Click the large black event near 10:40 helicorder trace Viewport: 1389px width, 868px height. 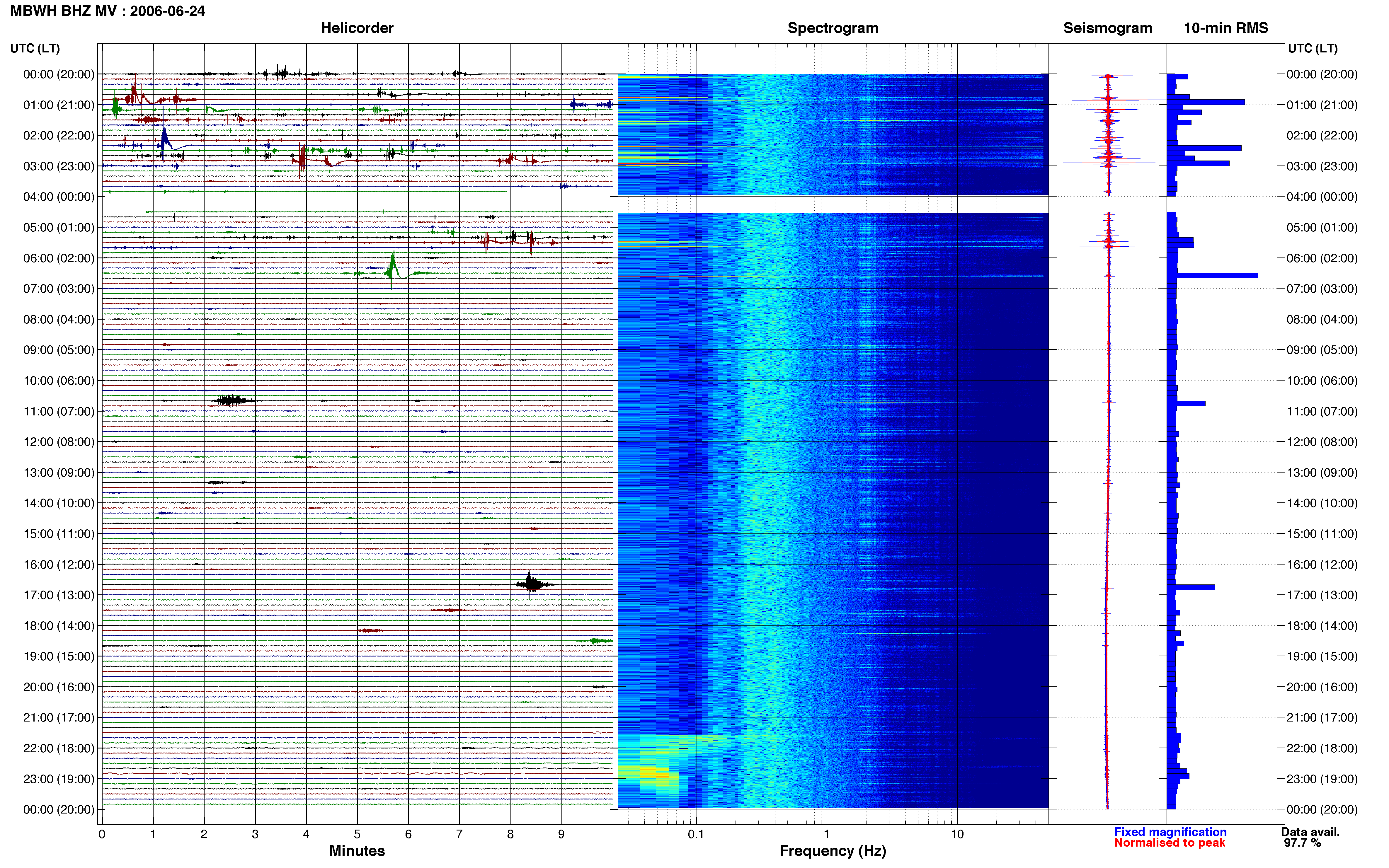point(231,400)
